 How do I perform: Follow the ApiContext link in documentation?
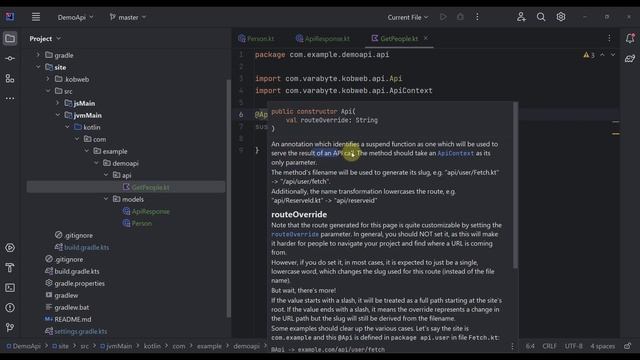pos(456,153)
